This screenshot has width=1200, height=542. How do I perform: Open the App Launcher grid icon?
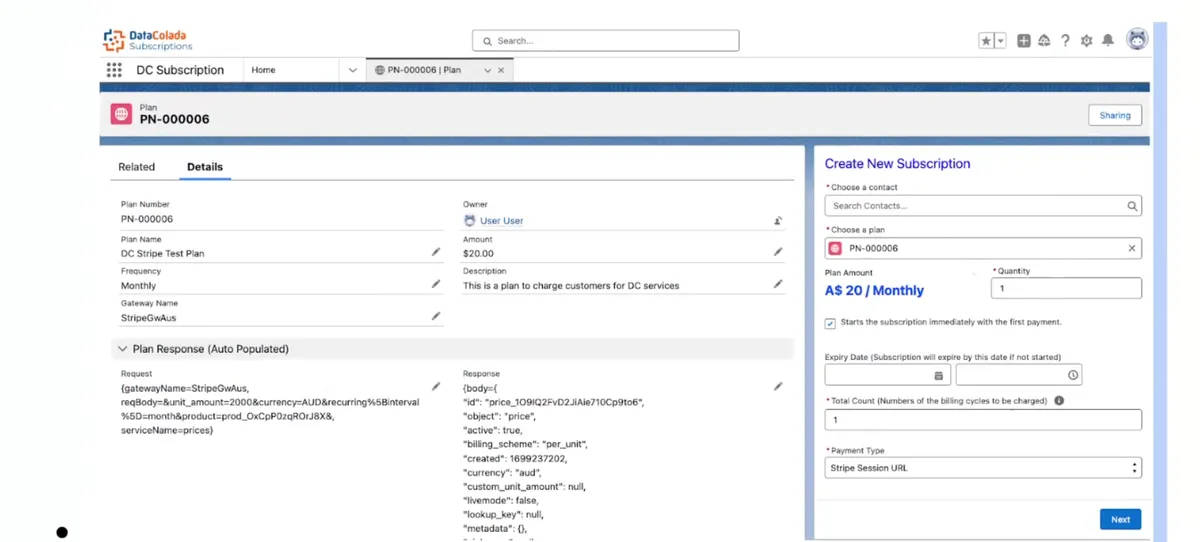click(x=114, y=70)
